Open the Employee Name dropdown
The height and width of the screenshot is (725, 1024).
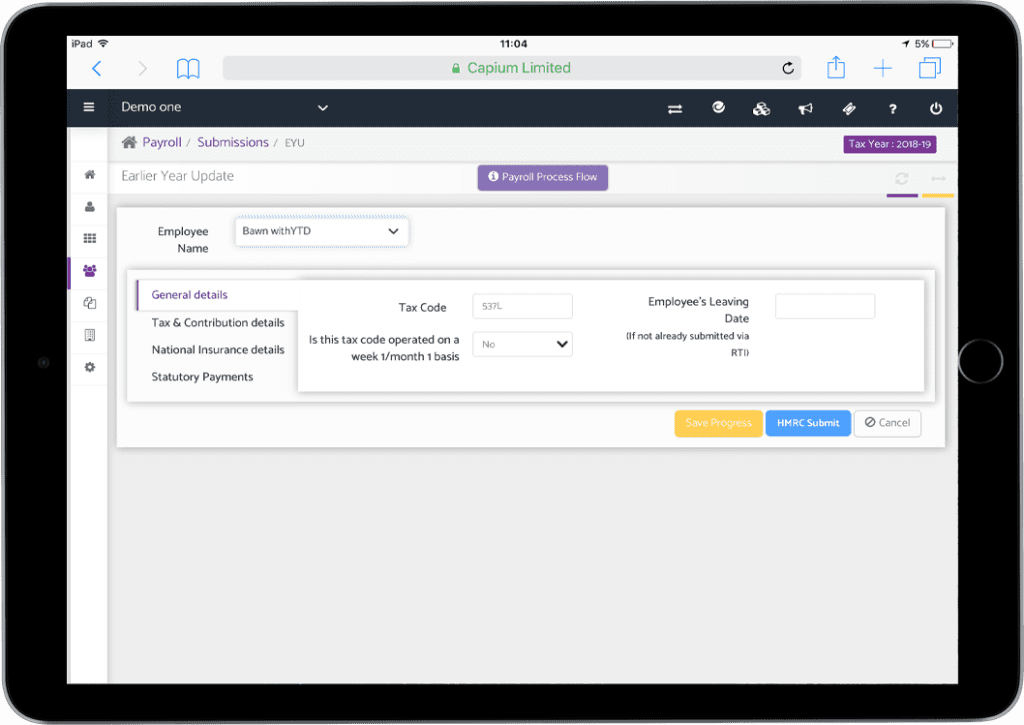(321, 231)
